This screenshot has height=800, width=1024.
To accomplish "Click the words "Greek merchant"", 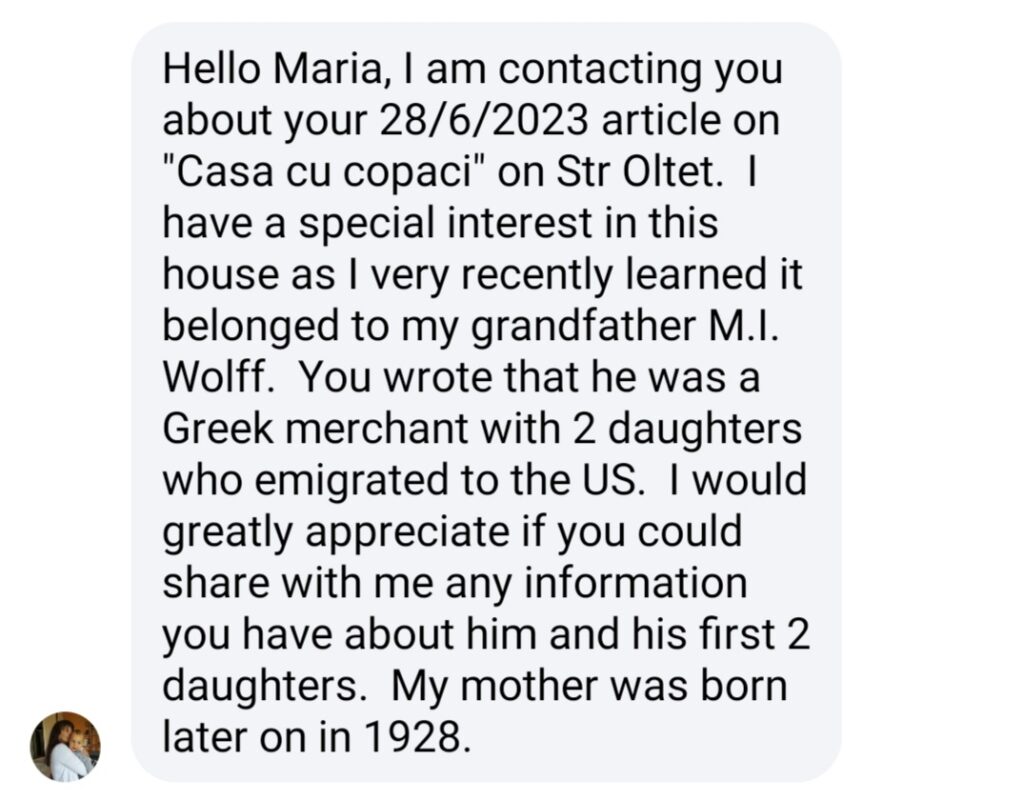I will (315, 429).
